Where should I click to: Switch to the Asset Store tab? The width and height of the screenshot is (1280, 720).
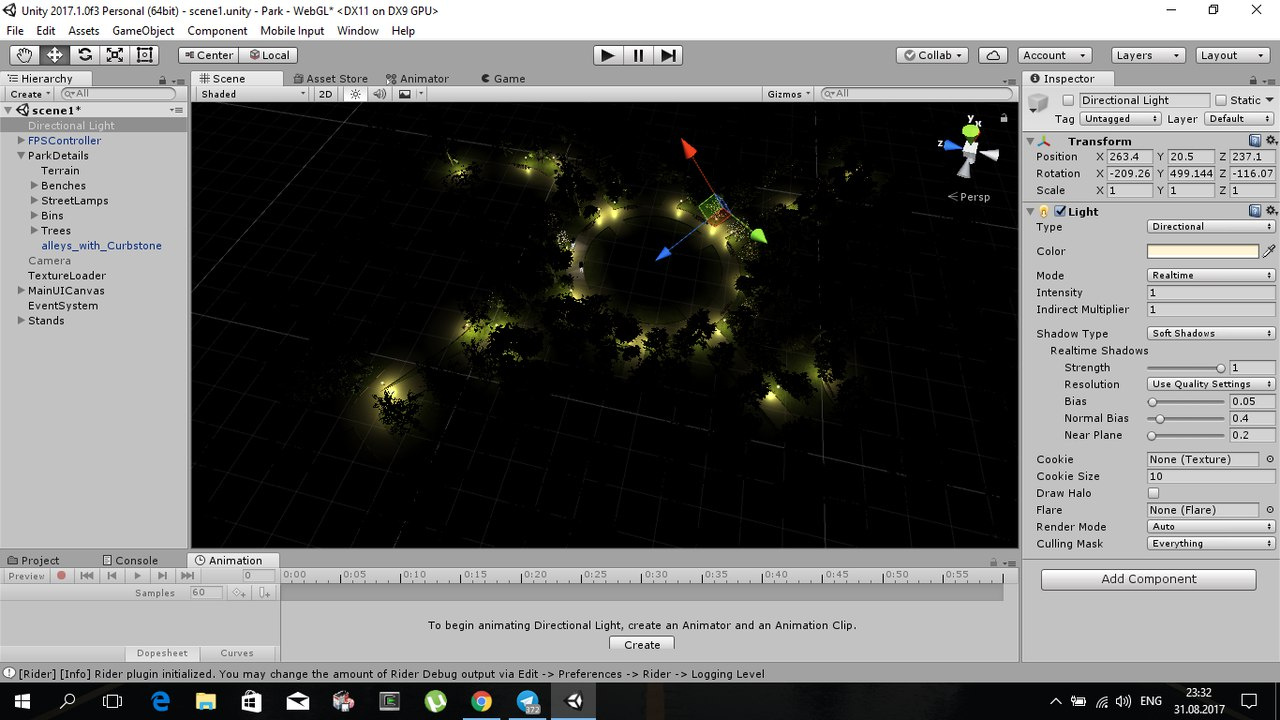(x=331, y=78)
